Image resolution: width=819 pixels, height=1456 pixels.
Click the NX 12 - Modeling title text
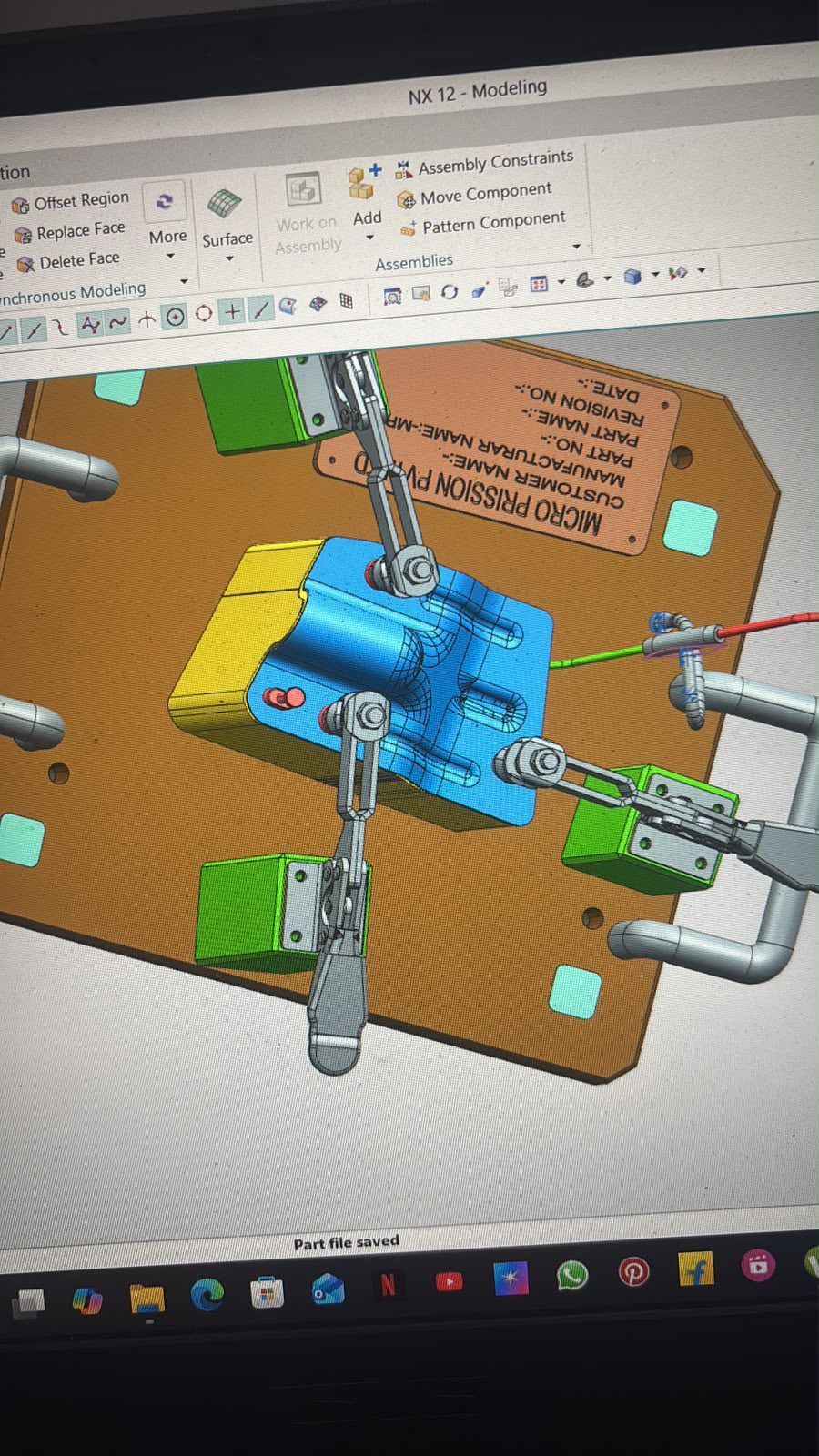pos(477,91)
